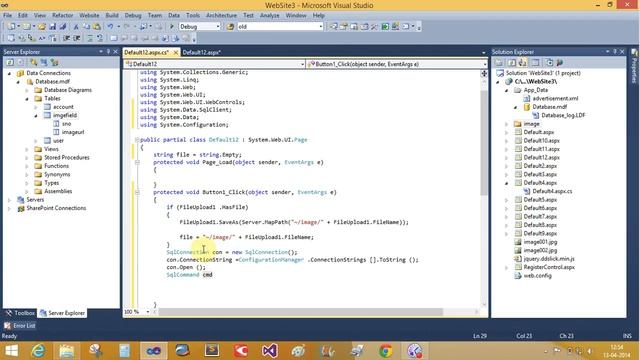The image size is (640, 360).
Task: Open the search box dropdown containing 'old'
Action: coord(320,27)
